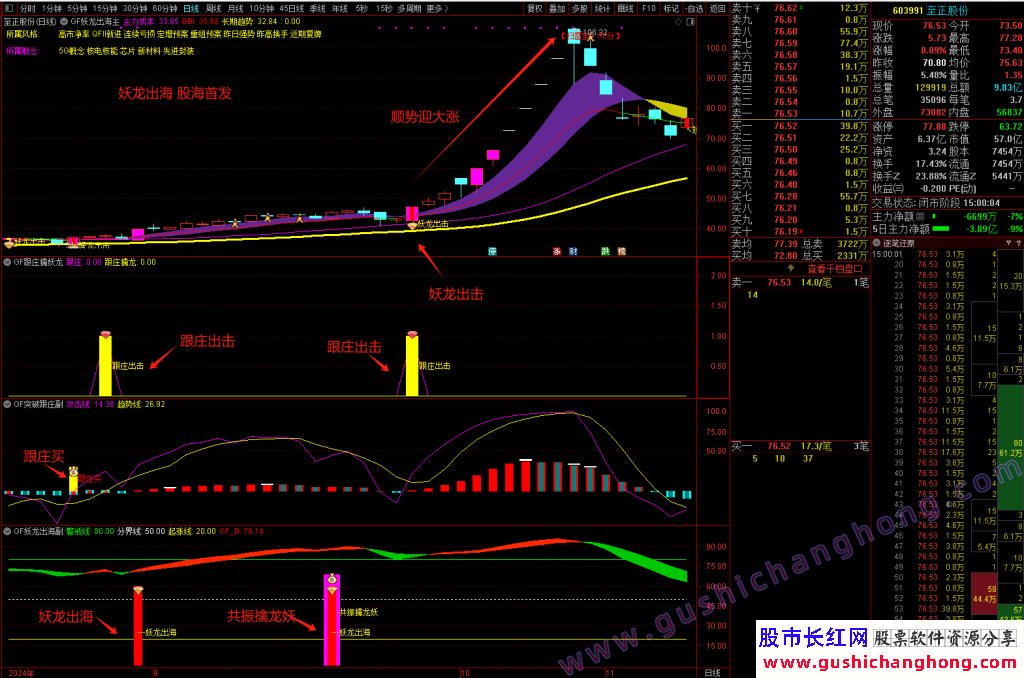Click the small icon next to 主力净额
This screenshot has height=678, width=1024.
point(920,216)
